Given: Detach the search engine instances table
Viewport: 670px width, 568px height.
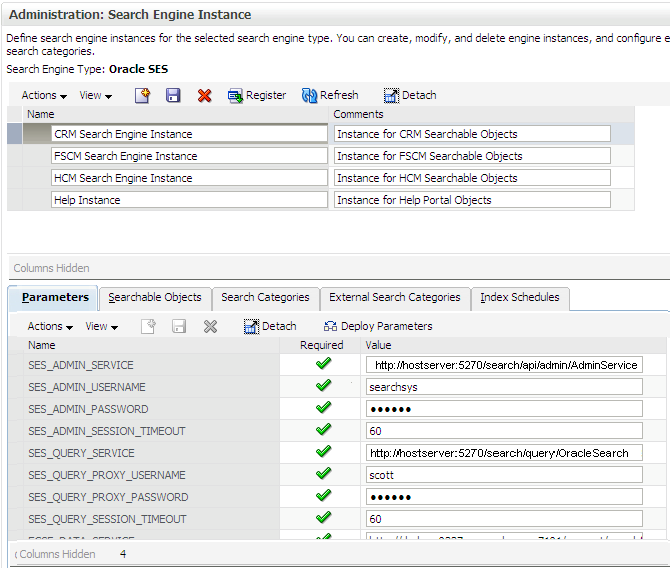Looking at the screenshot, I should click(410, 95).
